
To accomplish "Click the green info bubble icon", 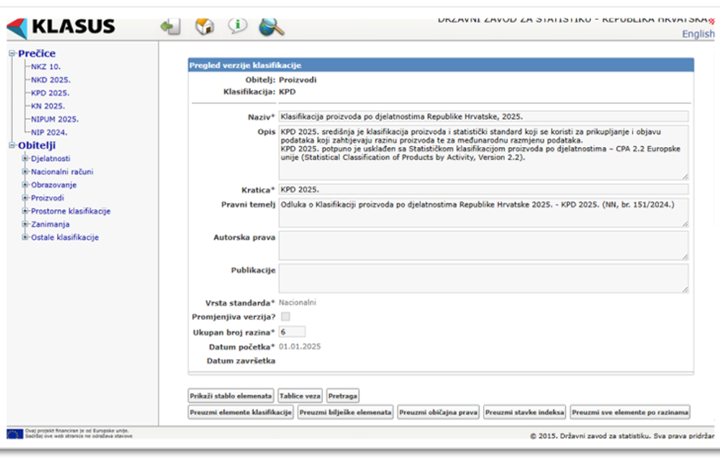I will coord(237,27).
